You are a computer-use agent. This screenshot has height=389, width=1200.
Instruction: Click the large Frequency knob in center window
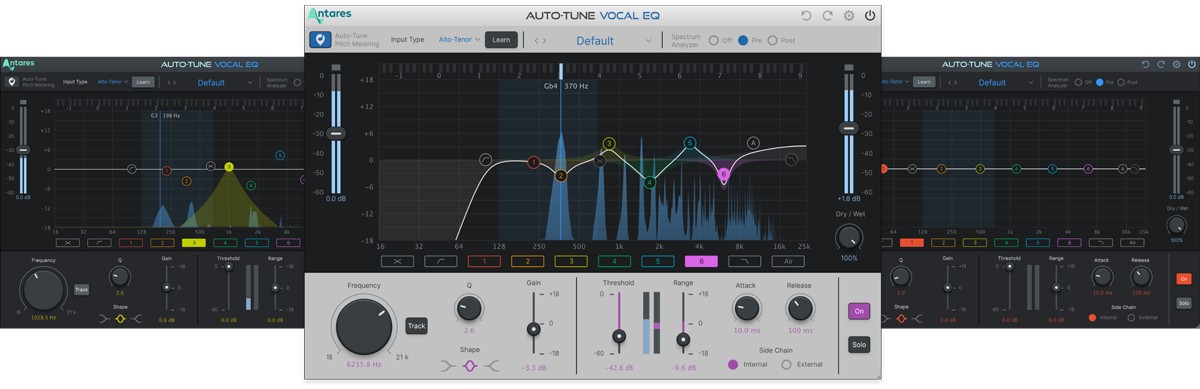tap(365, 326)
